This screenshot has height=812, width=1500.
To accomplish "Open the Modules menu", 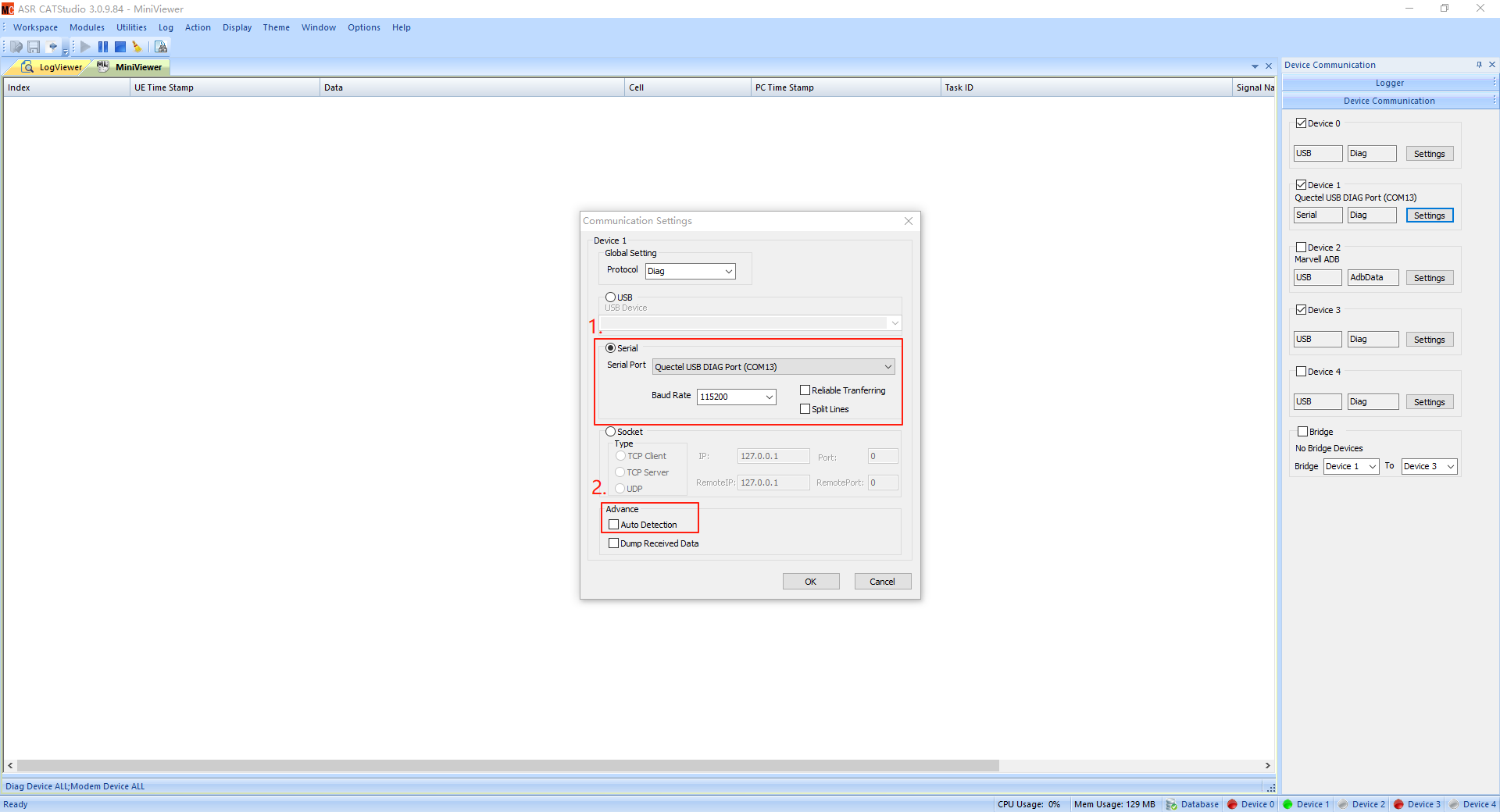I will point(87,27).
